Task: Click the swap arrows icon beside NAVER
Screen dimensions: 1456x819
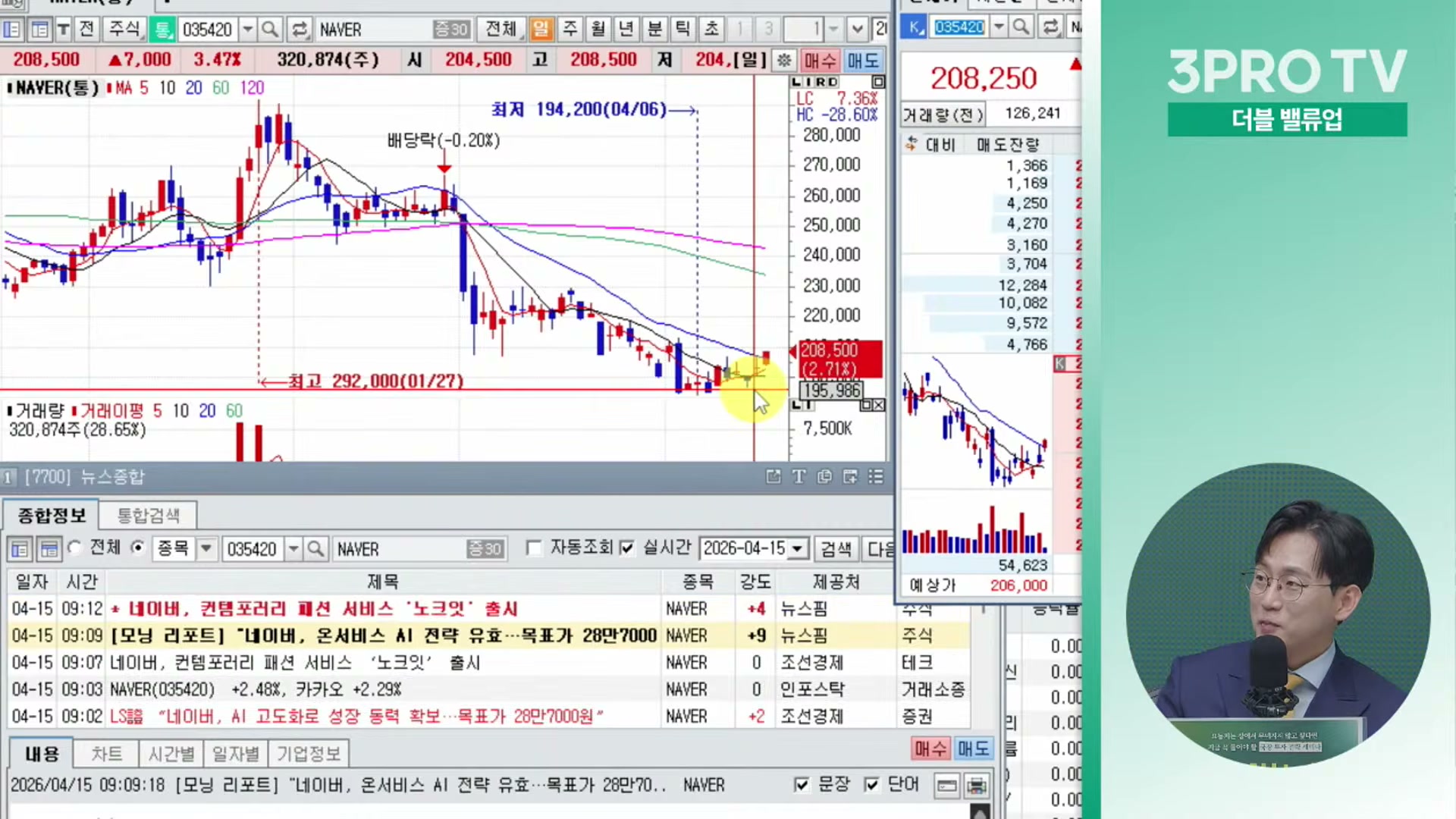Action: click(300, 30)
